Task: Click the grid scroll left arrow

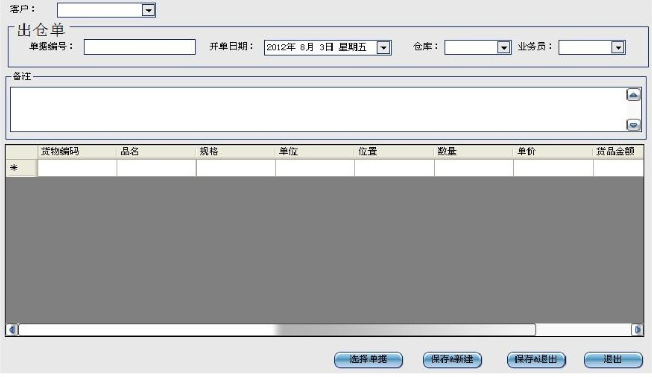Action: point(12,330)
